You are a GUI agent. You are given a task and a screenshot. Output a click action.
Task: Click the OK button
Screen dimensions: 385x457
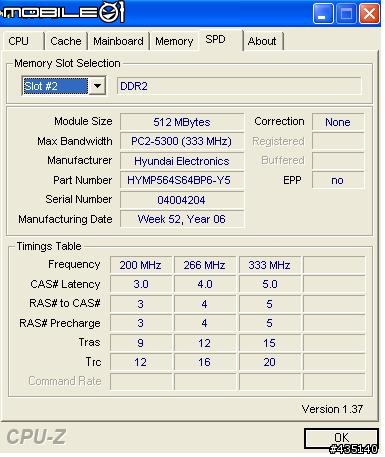pyautogui.click(x=341, y=438)
